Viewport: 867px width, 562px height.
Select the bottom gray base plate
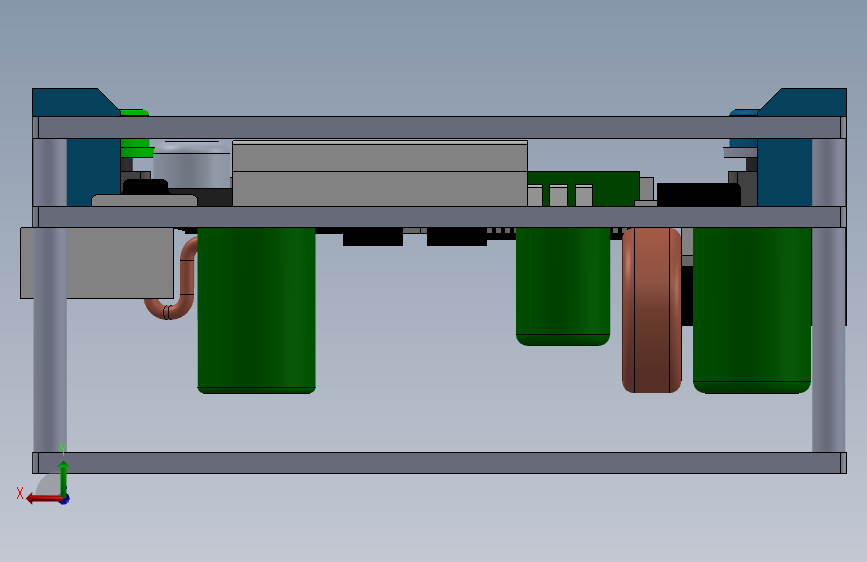click(x=440, y=463)
